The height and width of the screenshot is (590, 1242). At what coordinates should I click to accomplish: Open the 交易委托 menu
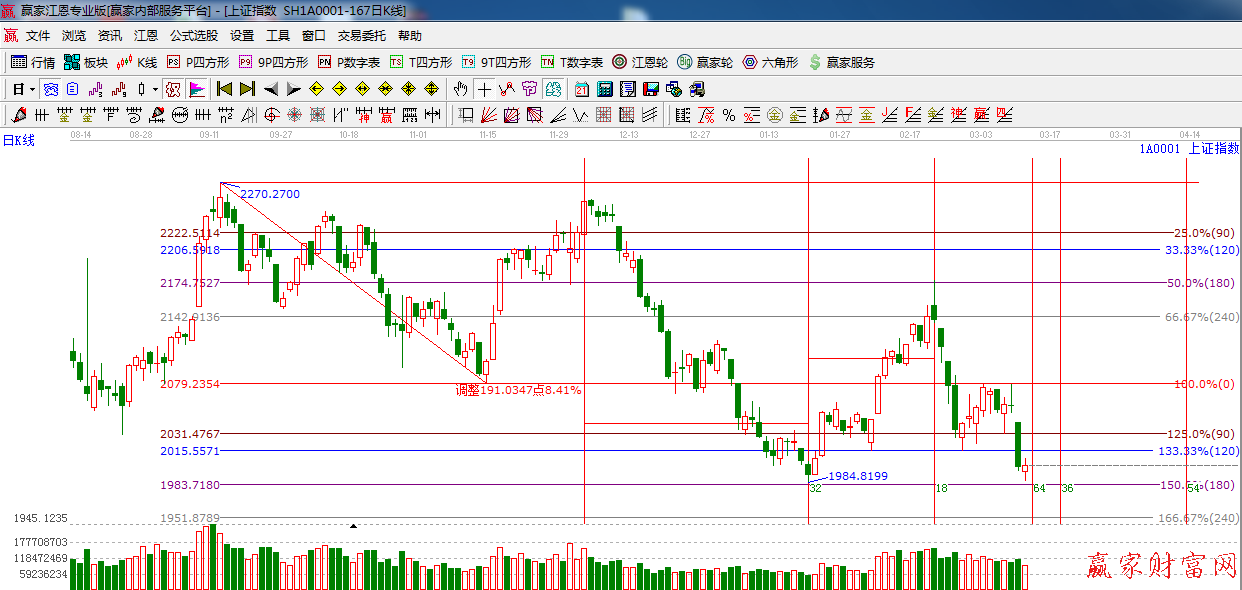point(361,36)
